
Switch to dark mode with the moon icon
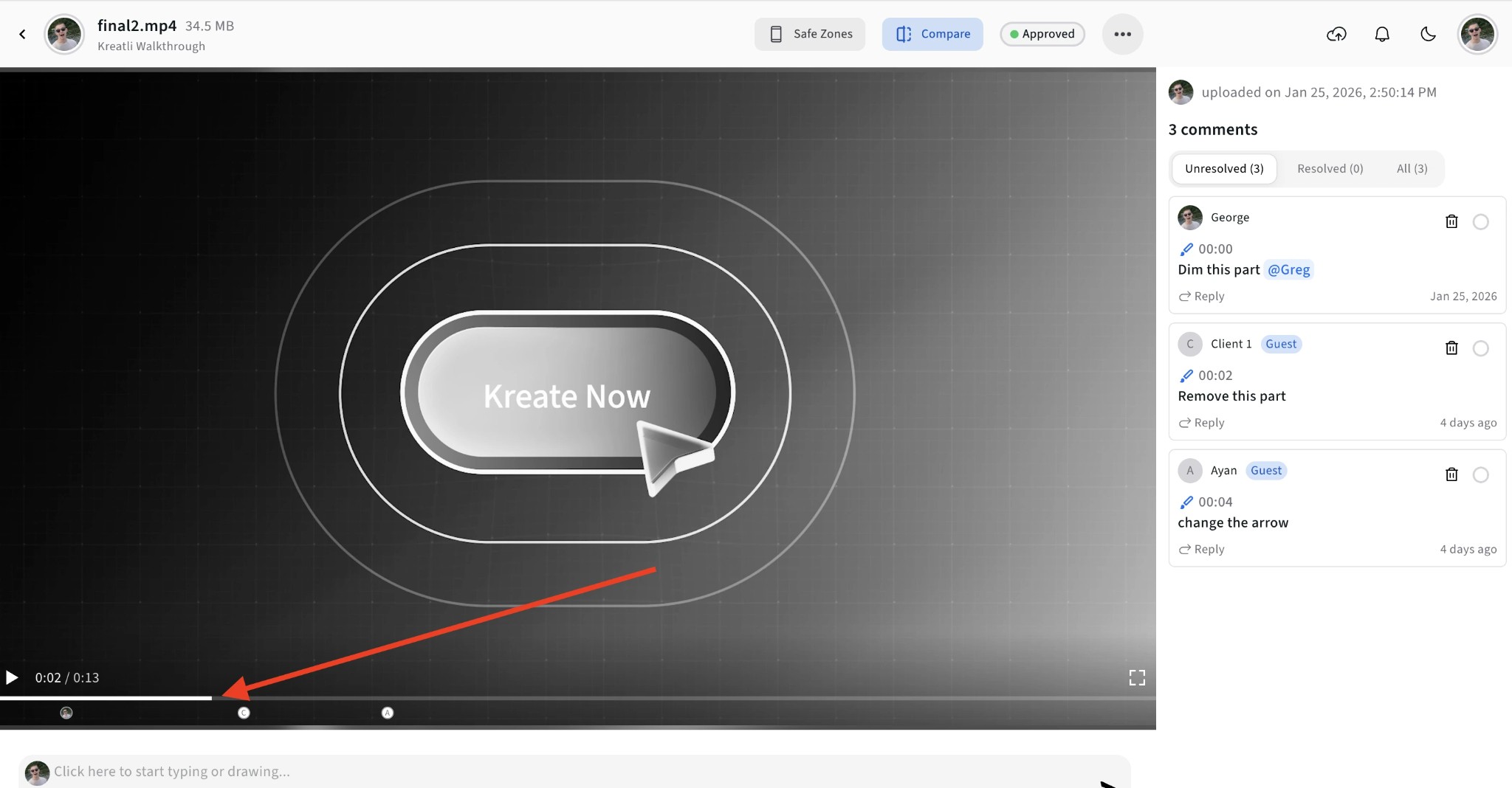[x=1427, y=34]
